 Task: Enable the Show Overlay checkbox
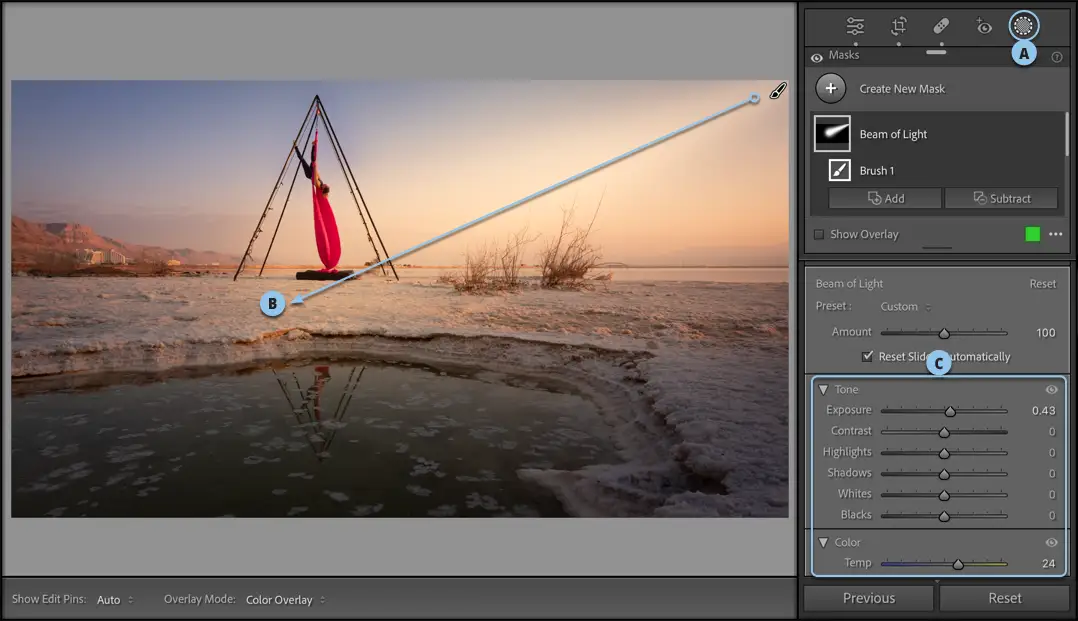819,235
